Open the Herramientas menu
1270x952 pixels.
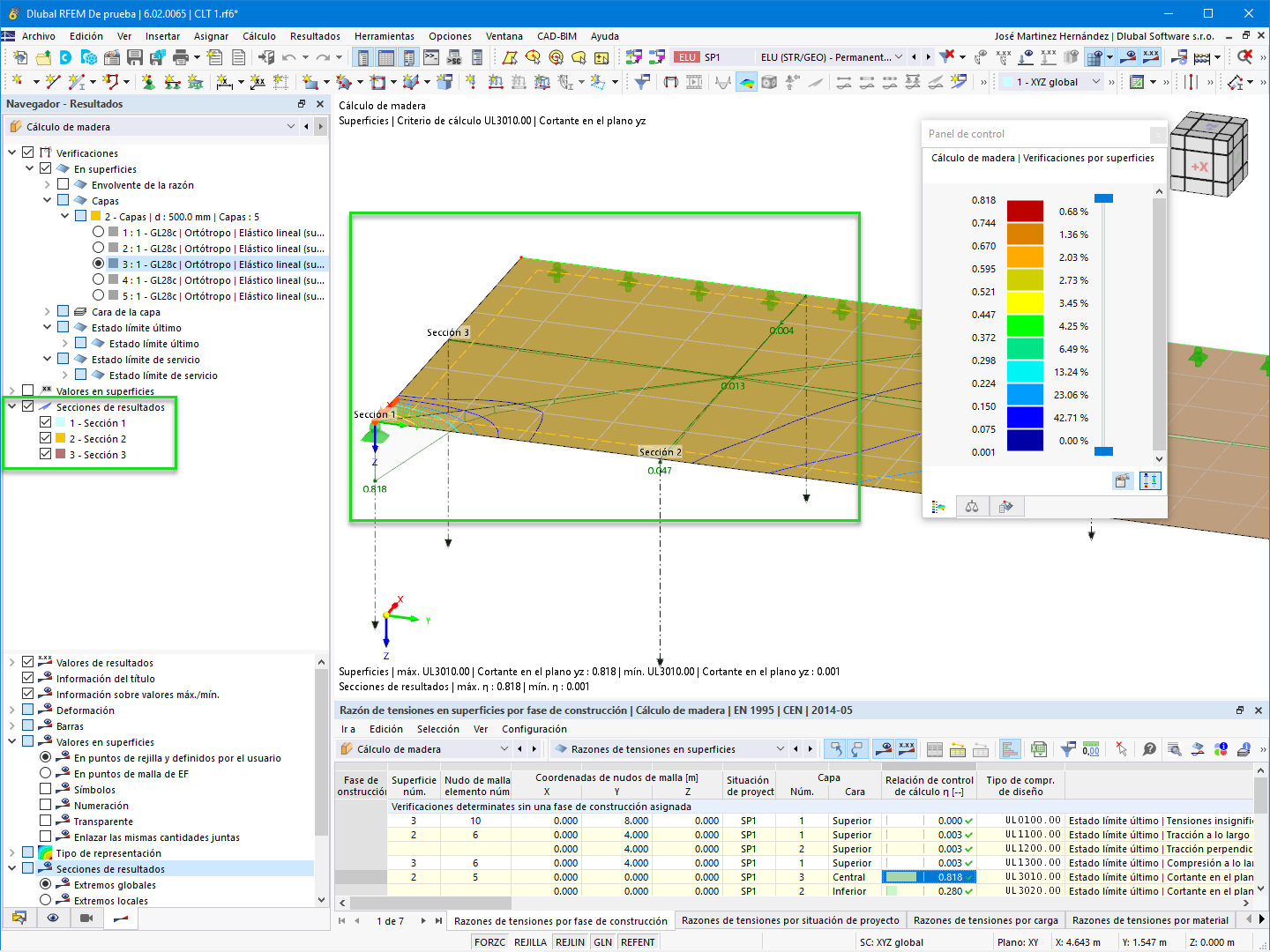point(385,36)
